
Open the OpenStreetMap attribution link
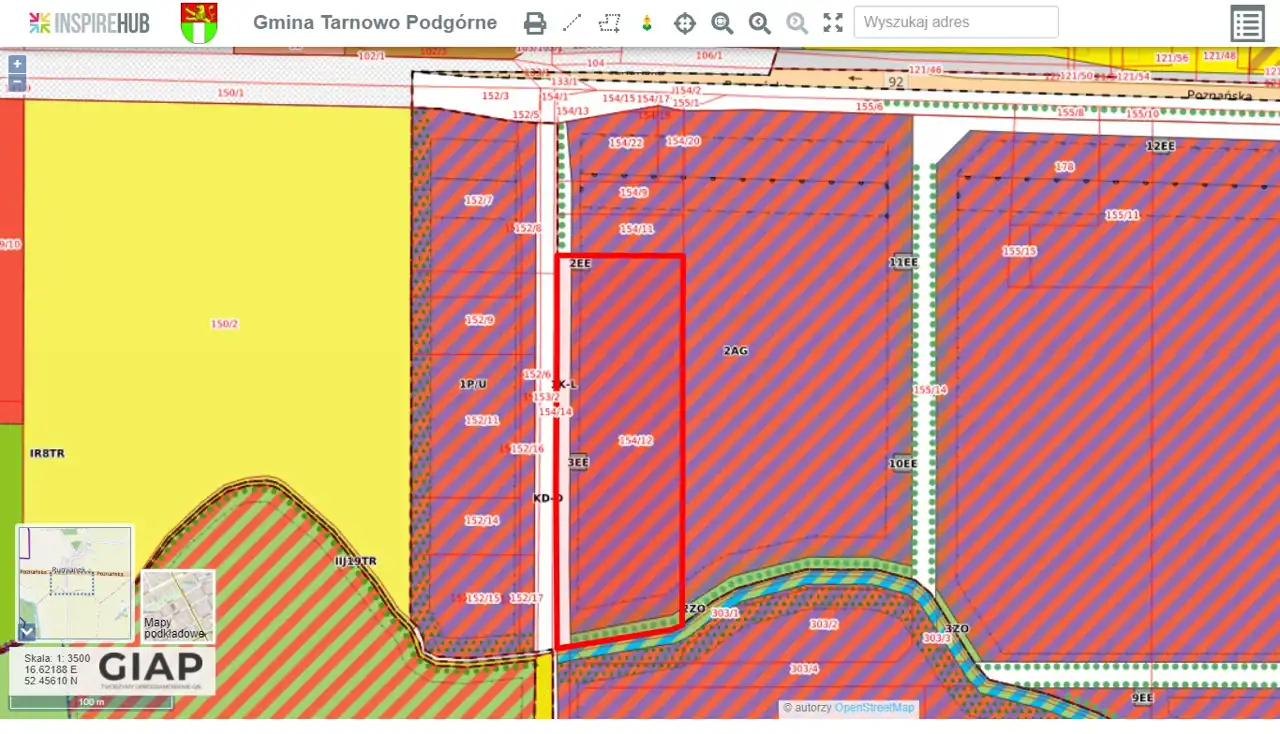coord(874,708)
